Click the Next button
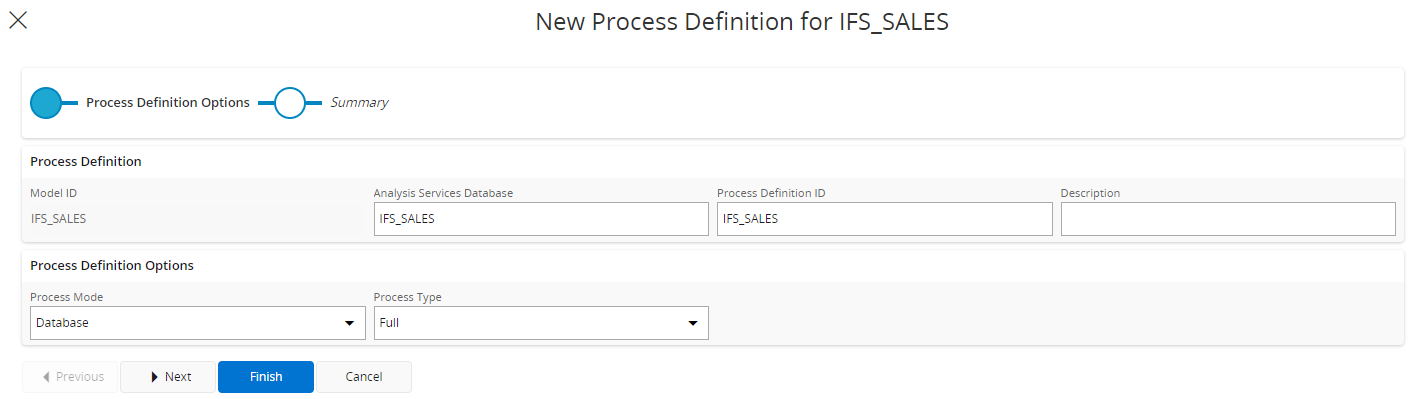1416x399 pixels. pos(168,377)
